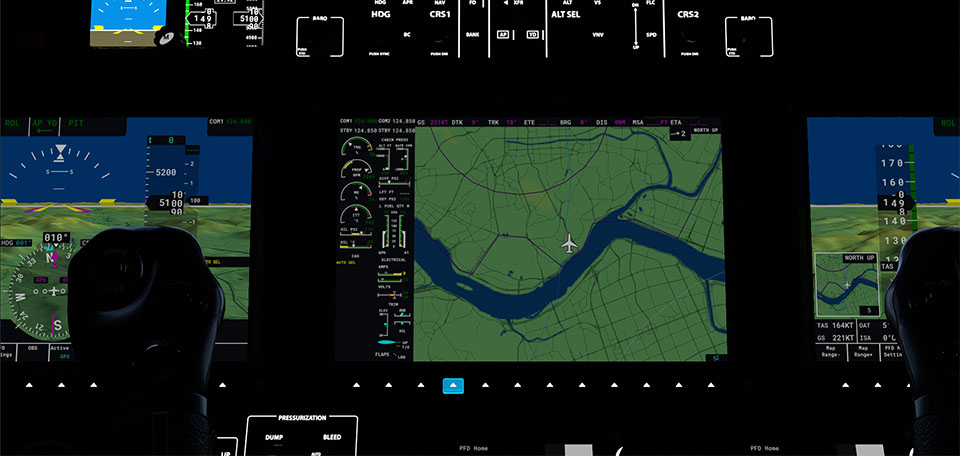Engage the ALT hold button
The height and width of the screenshot is (461, 960).
[x=568, y=2]
